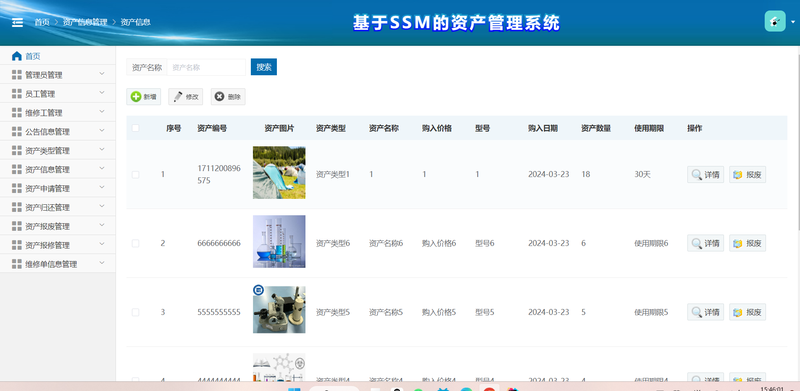Click the grid icon beside 员工管理

click(x=17, y=94)
